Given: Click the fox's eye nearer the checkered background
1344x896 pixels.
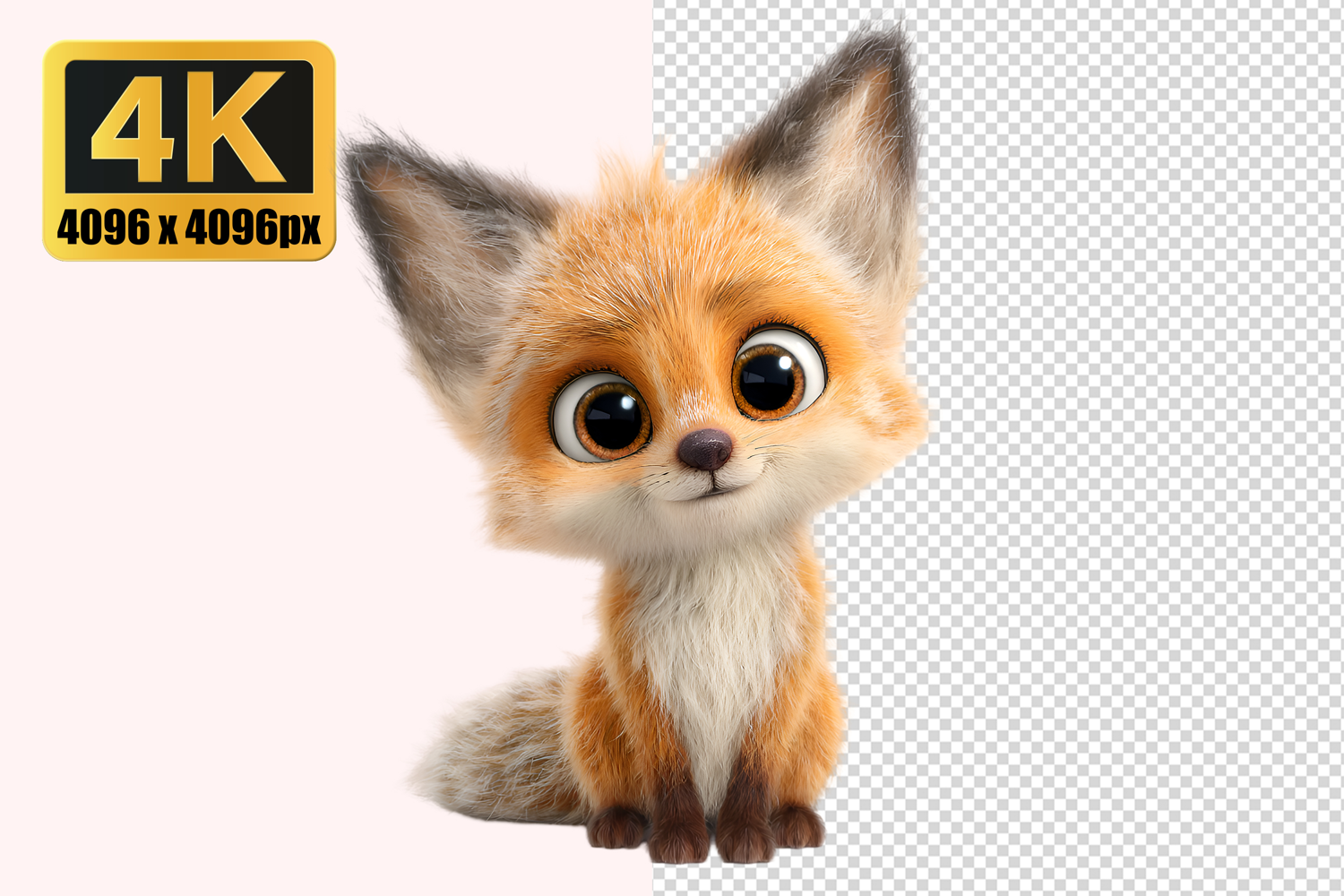Looking at the screenshot, I should (774, 374).
